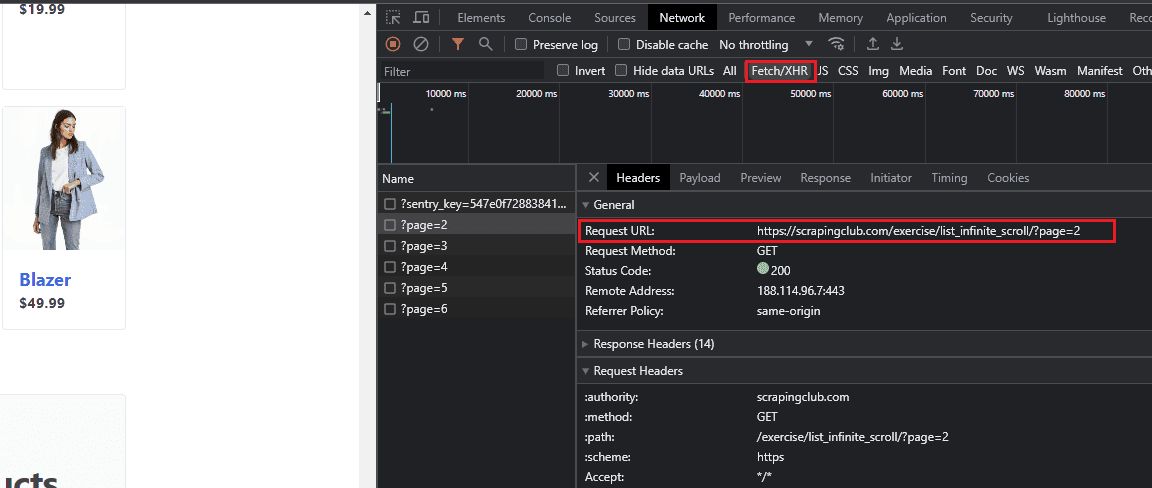Viewport: 1152px width, 488px height.
Task: Filter requests by Fetch/XHR
Action: point(780,71)
